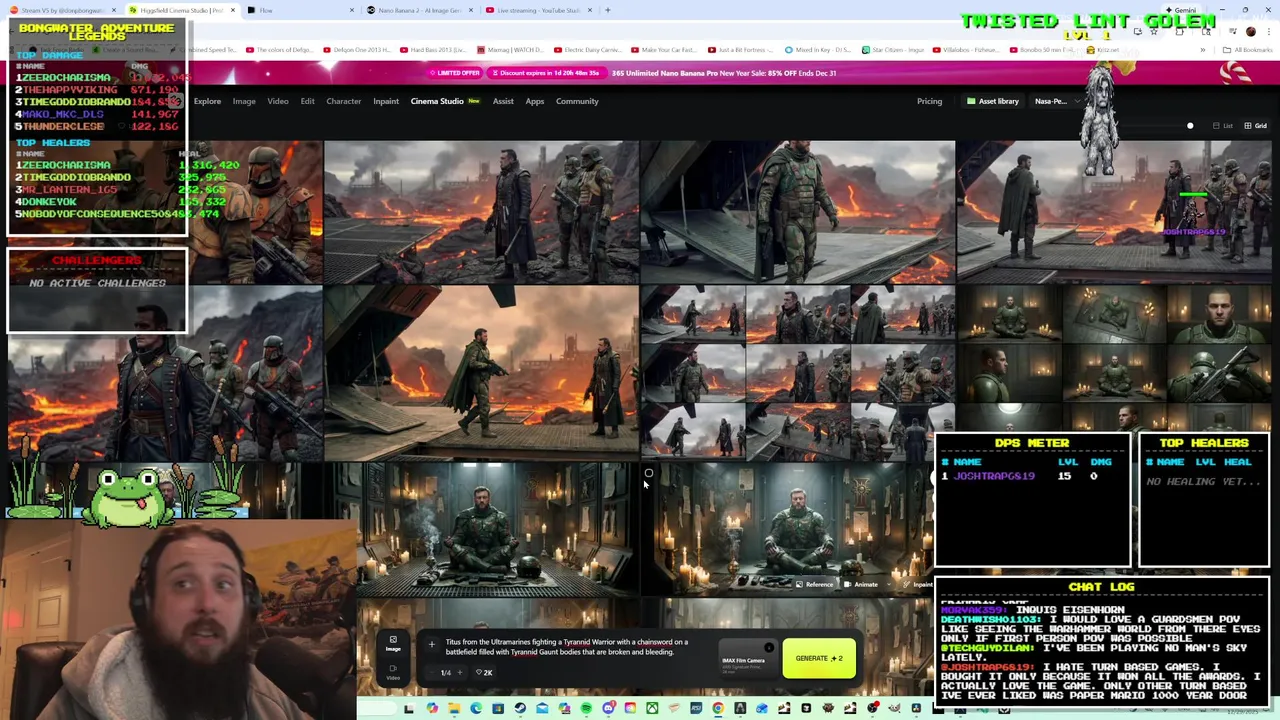This screenshot has height=720, width=1280.
Task: Click Animate on the seated soldier image
Action: (x=861, y=585)
